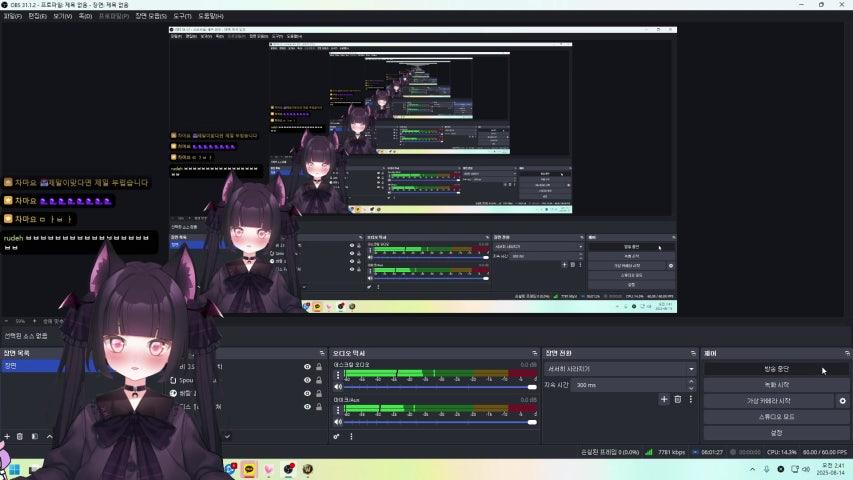Increase transition duration with up arrow
The width and height of the screenshot is (853, 480).
point(691,382)
